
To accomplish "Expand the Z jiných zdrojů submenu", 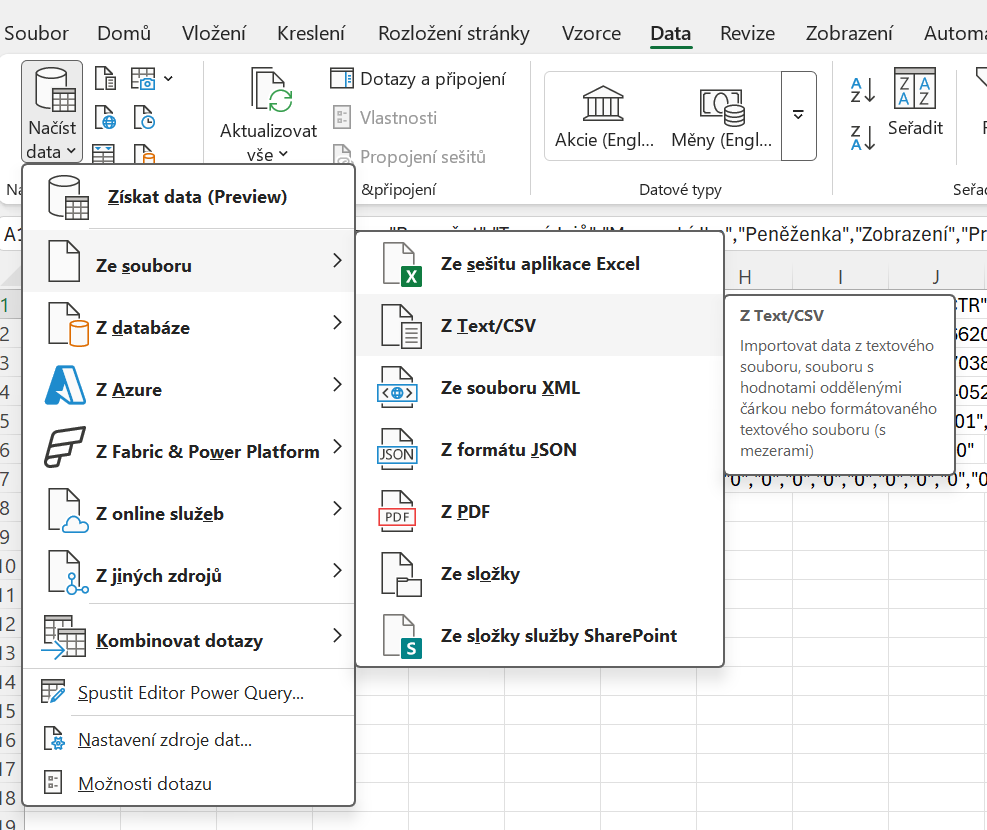I will click(189, 571).
